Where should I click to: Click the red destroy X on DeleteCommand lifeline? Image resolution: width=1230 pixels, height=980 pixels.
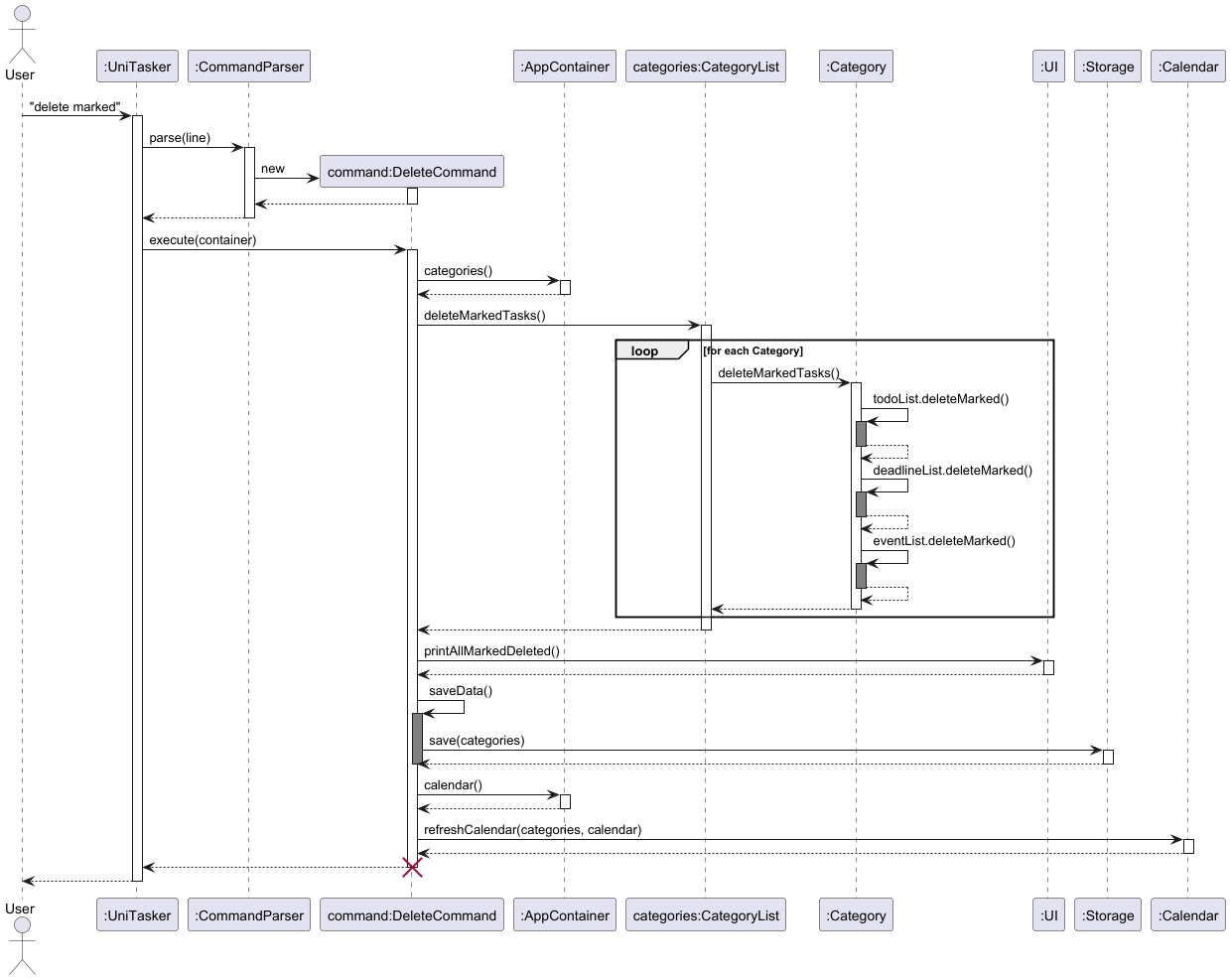point(412,867)
